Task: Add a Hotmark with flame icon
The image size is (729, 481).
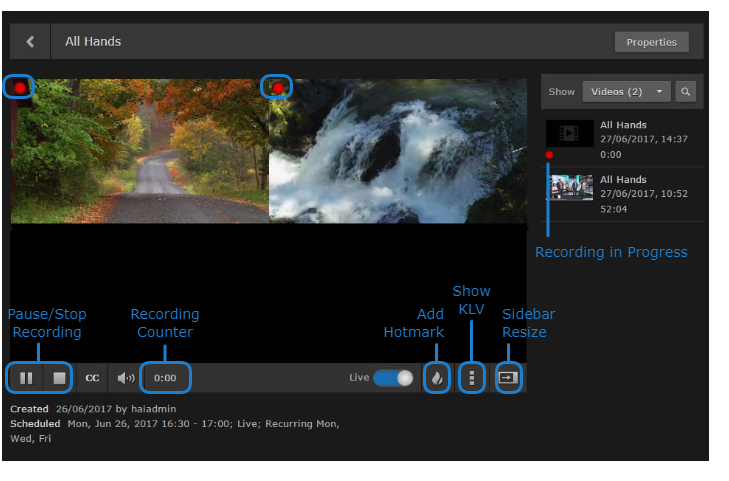Action: click(436, 378)
